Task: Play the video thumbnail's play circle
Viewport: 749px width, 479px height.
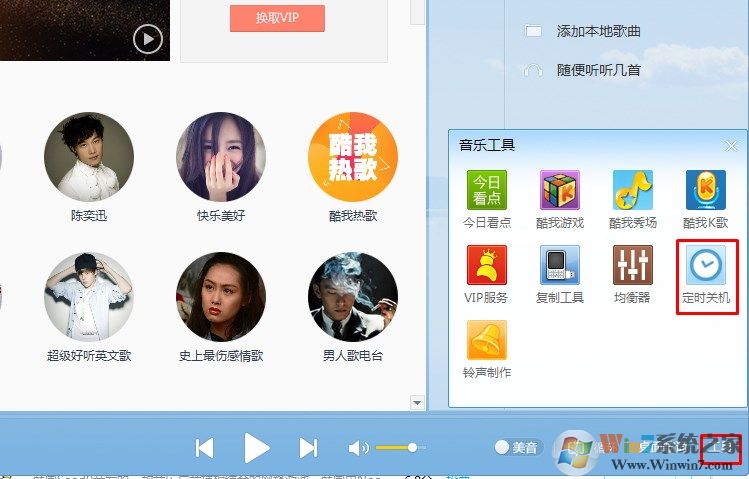Action: tap(148, 39)
